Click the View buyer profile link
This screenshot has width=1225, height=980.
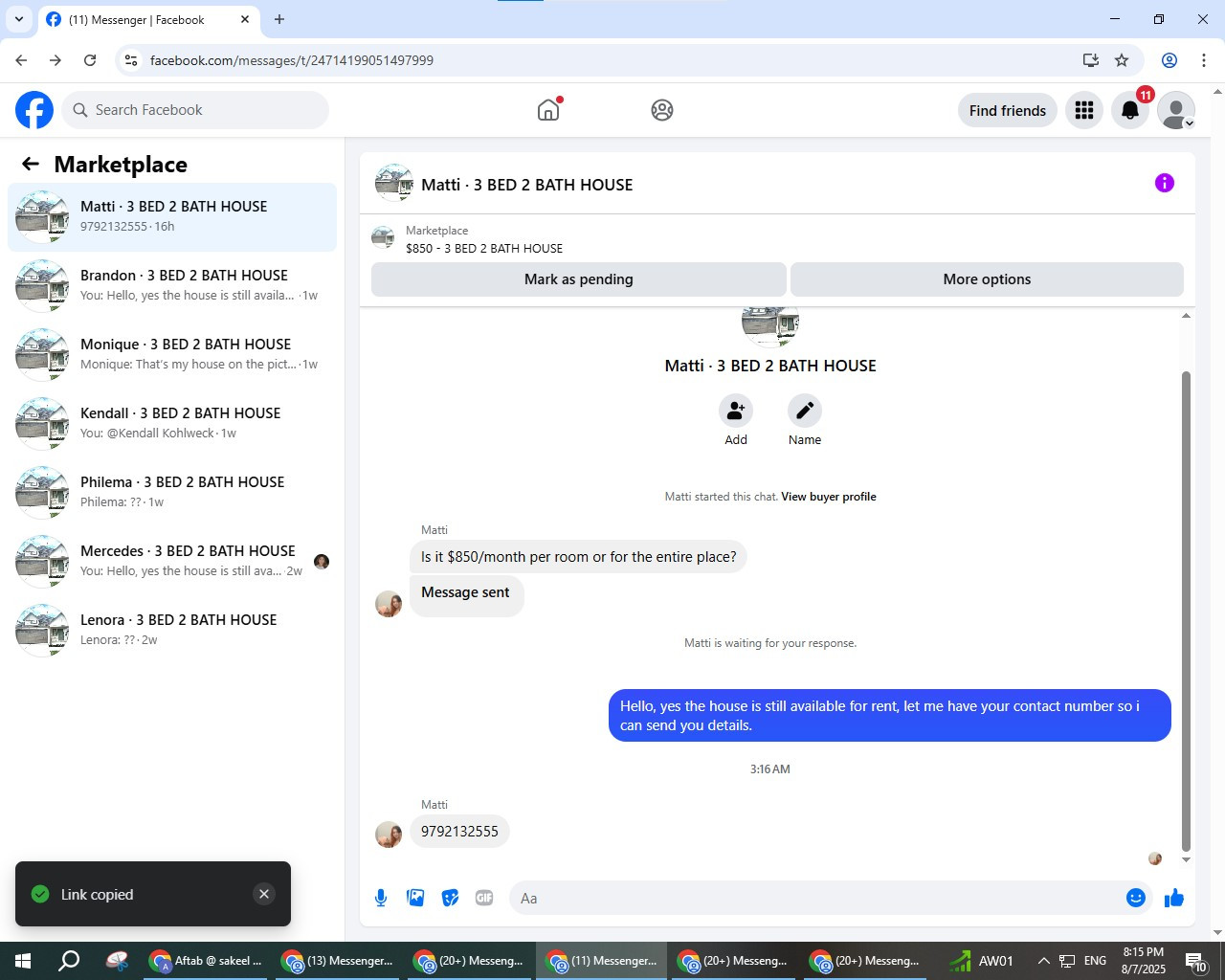(829, 497)
